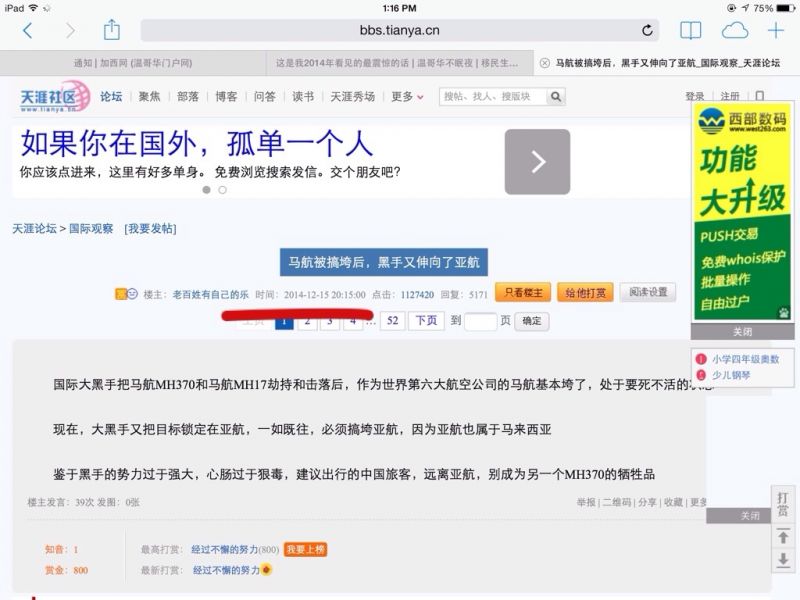Click the 西部数码 ad logo
This screenshot has height=600, width=800.
[x=742, y=120]
